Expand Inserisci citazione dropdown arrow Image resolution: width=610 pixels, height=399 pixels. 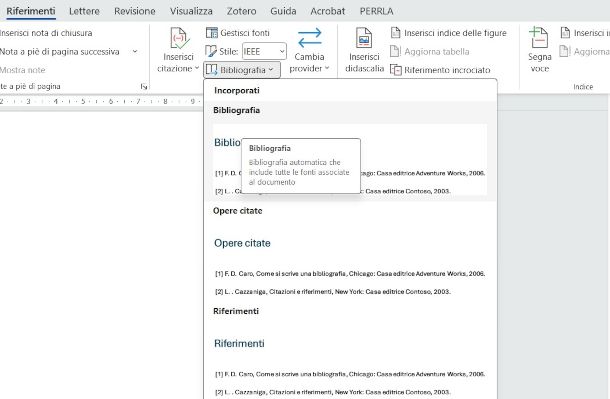coord(197,68)
